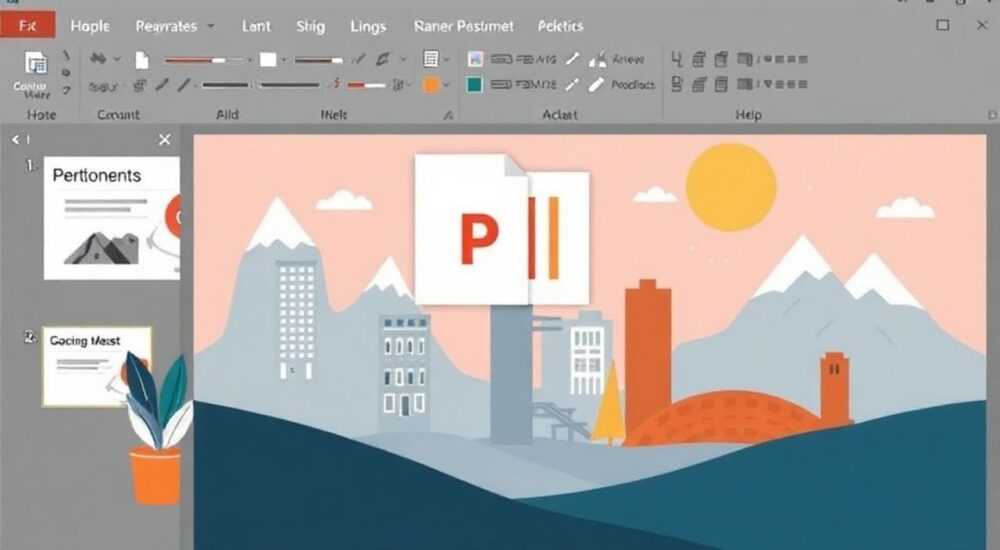
Task: Click the layered copy icon in second row
Action: [x=140, y=85]
